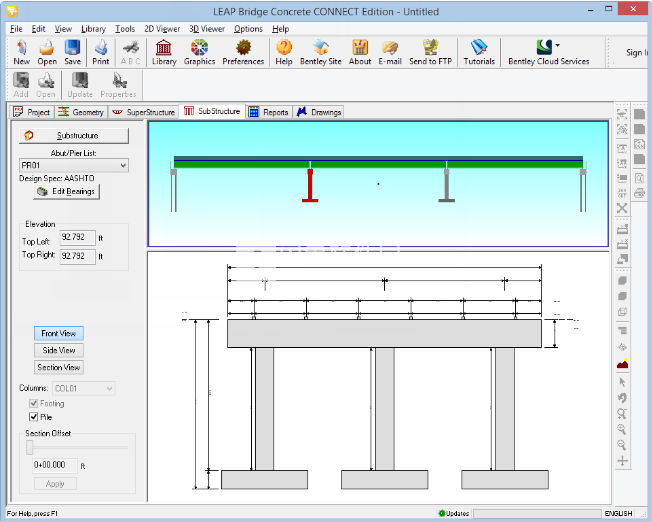
Task: Click the wireframe cube view icon
Action: (x=622, y=312)
